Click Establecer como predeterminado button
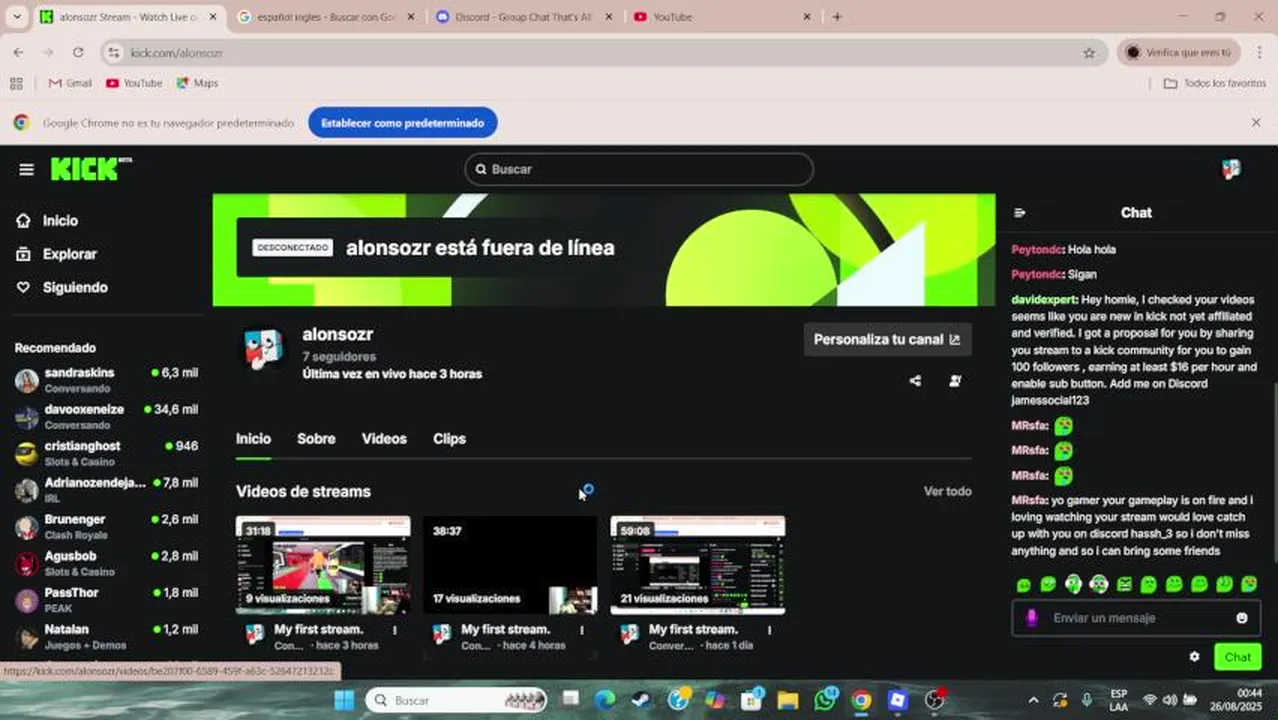 403,123
